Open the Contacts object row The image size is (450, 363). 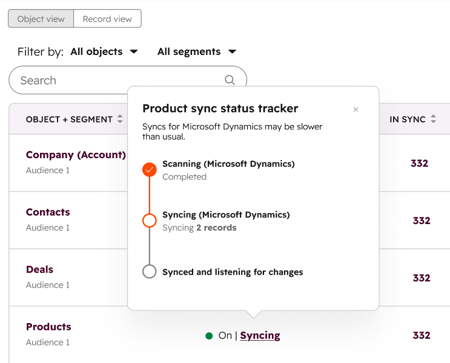[x=48, y=212]
